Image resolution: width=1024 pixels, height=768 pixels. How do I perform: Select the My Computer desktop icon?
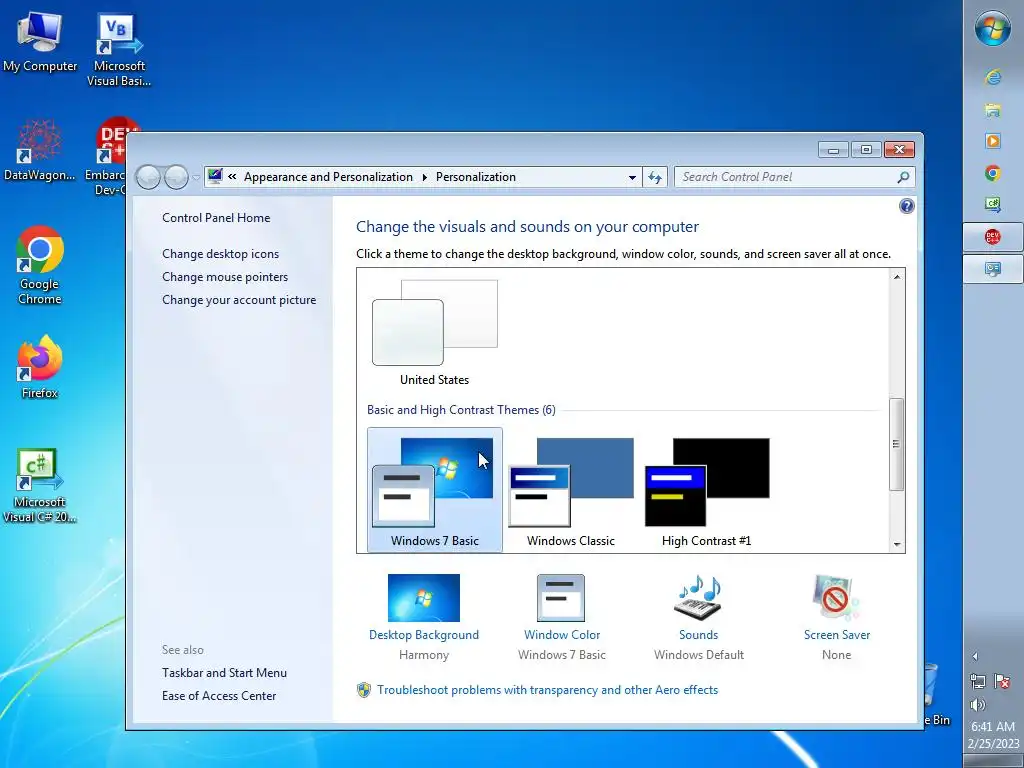[40, 40]
